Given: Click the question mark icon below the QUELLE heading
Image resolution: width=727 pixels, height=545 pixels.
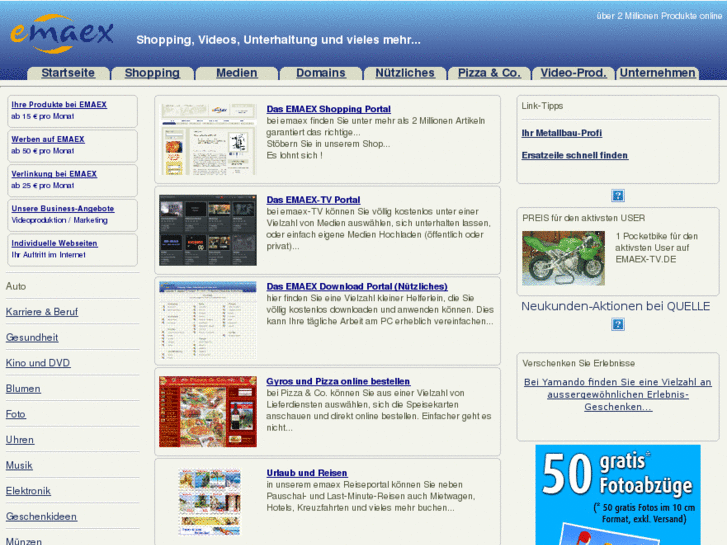Looking at the screenshot, I should (618, 324).
